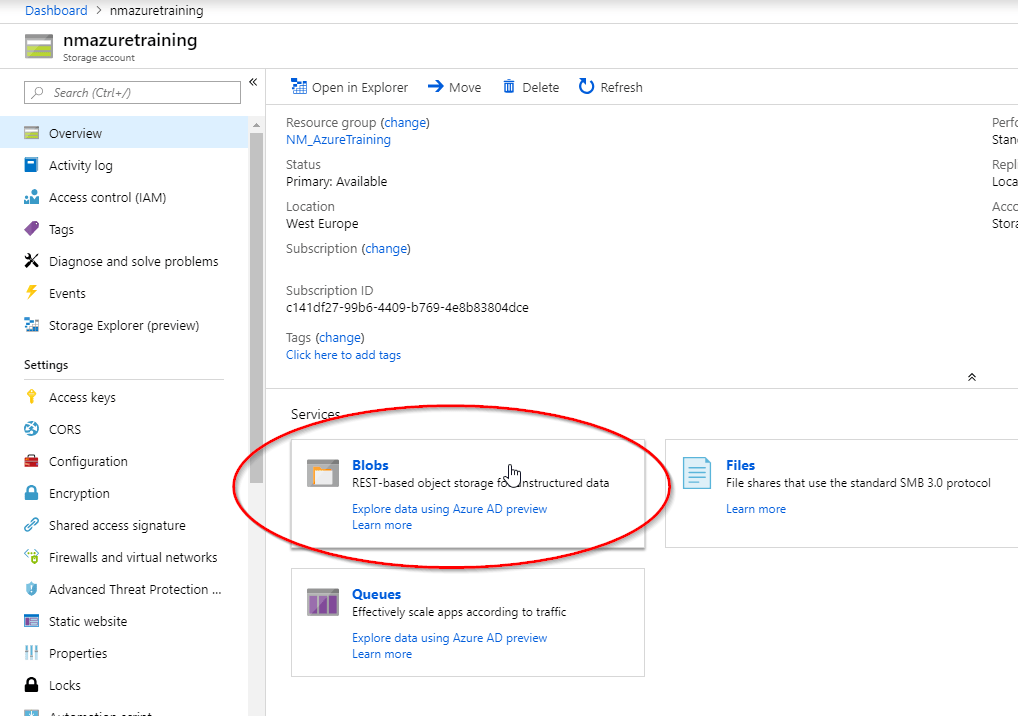Open Firewalls and virtual networks settings

tap(132, 557)
